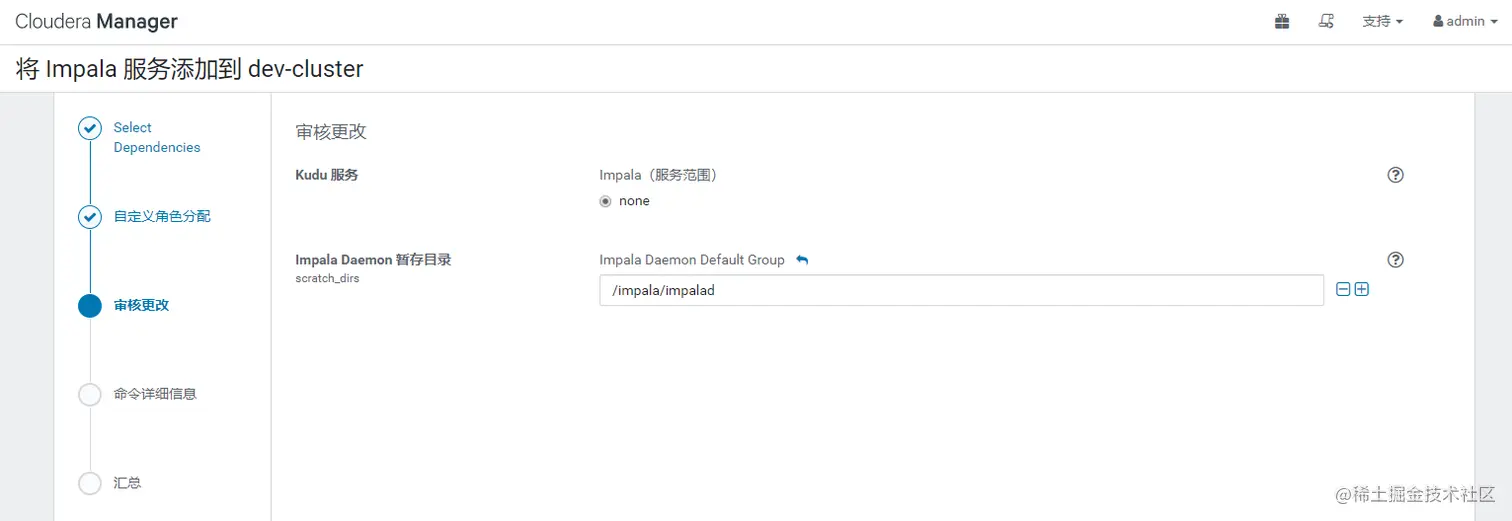
Task: Select the none radio button for Kudu
Action: (x=605, y=201)
